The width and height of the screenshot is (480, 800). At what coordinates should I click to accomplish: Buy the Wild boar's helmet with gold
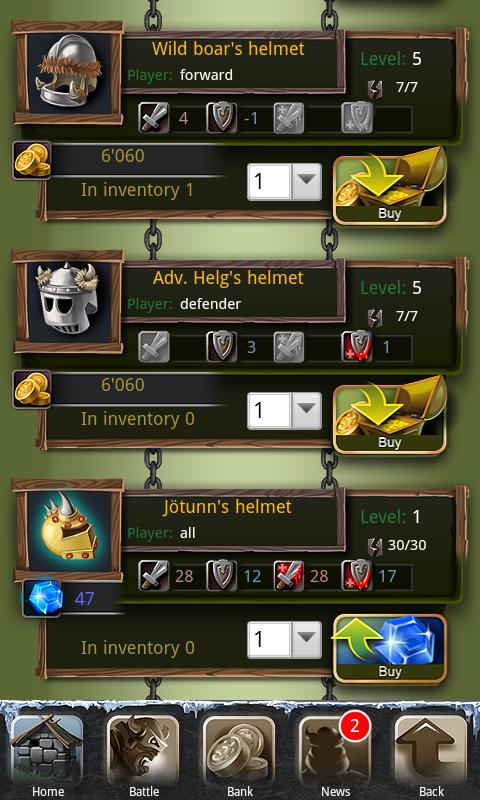tap(390, 186)
